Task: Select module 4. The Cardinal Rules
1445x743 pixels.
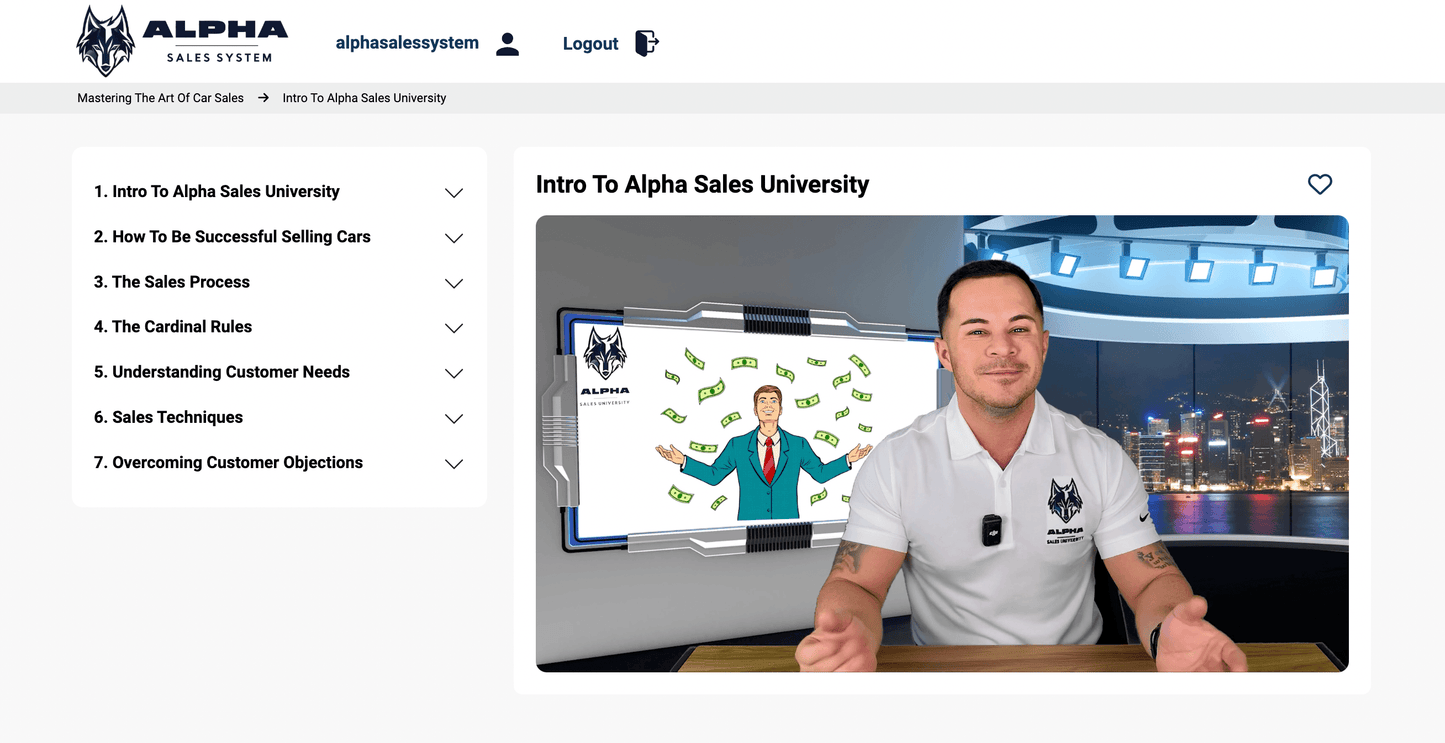Action: pyautogui.click(x=173, y=327)
